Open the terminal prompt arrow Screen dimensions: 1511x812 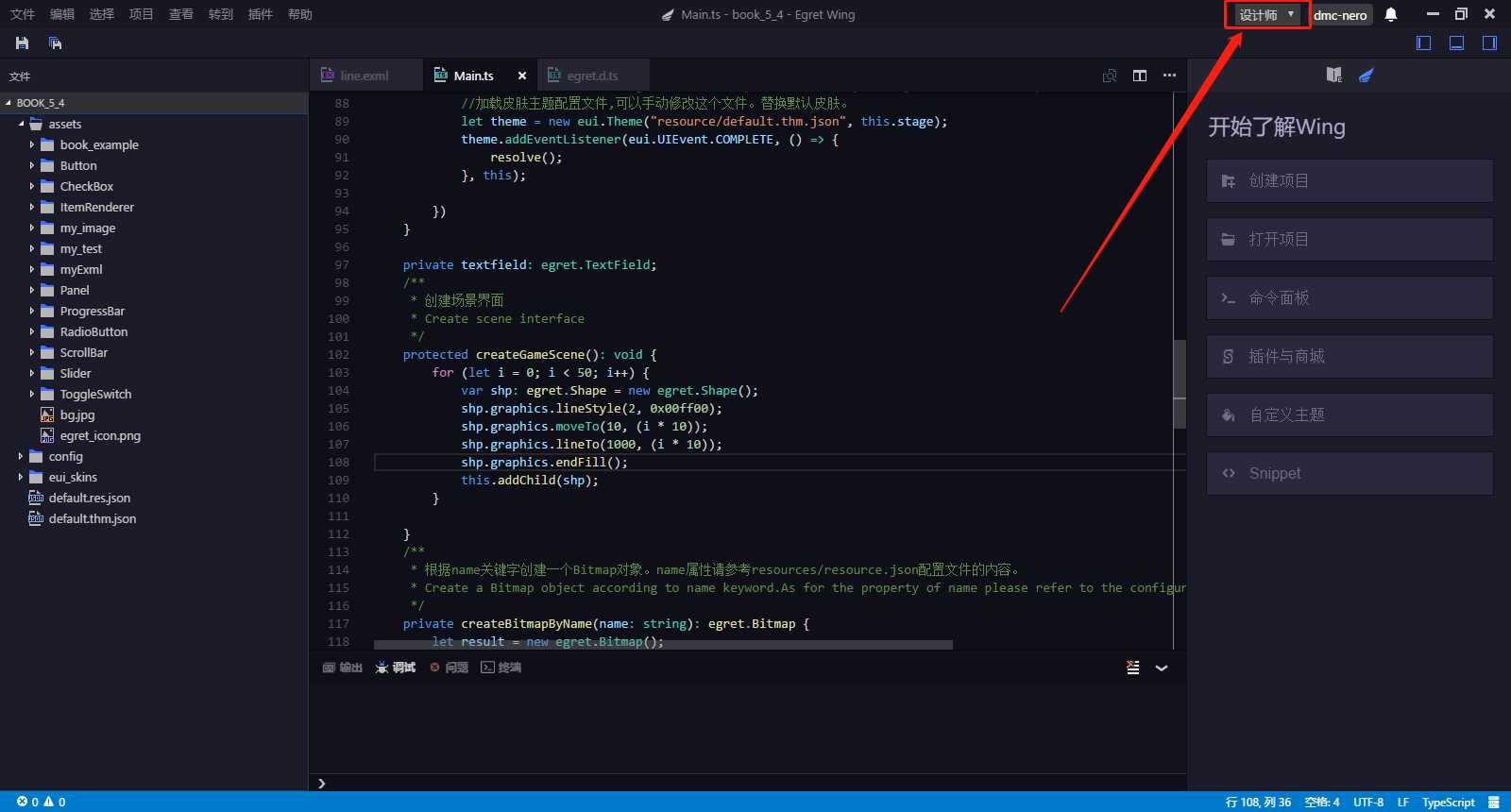pos(322,784)
